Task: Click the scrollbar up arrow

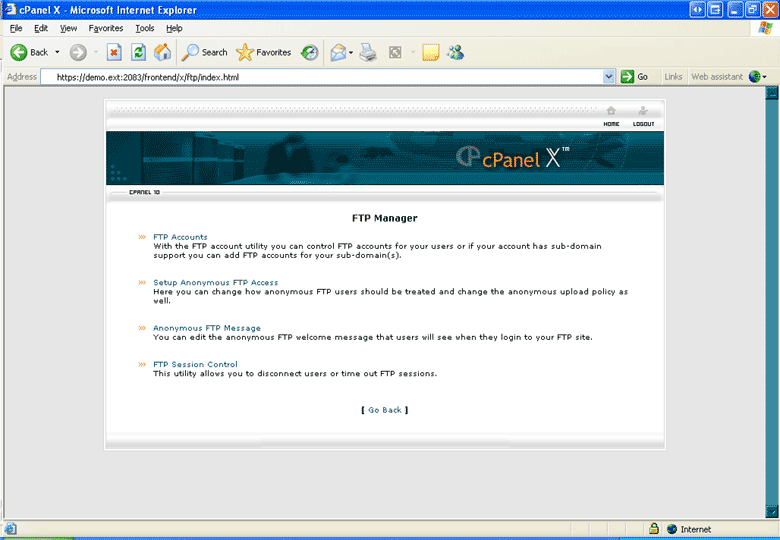Action: (772, 92)
